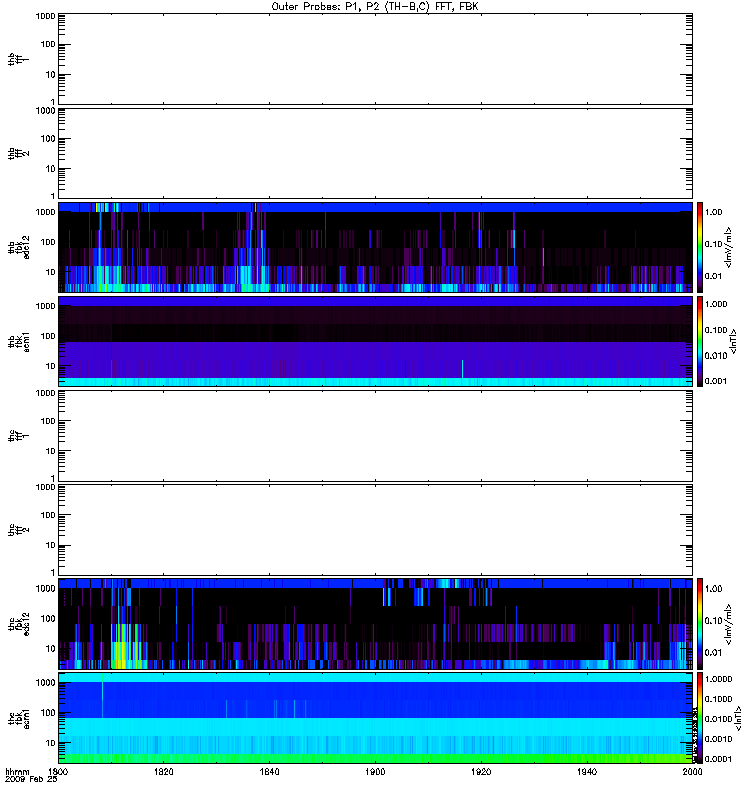Click the 1.0000 value on thc scm1 colorbar
Viewport: 750px width, 800px height.
718,679
